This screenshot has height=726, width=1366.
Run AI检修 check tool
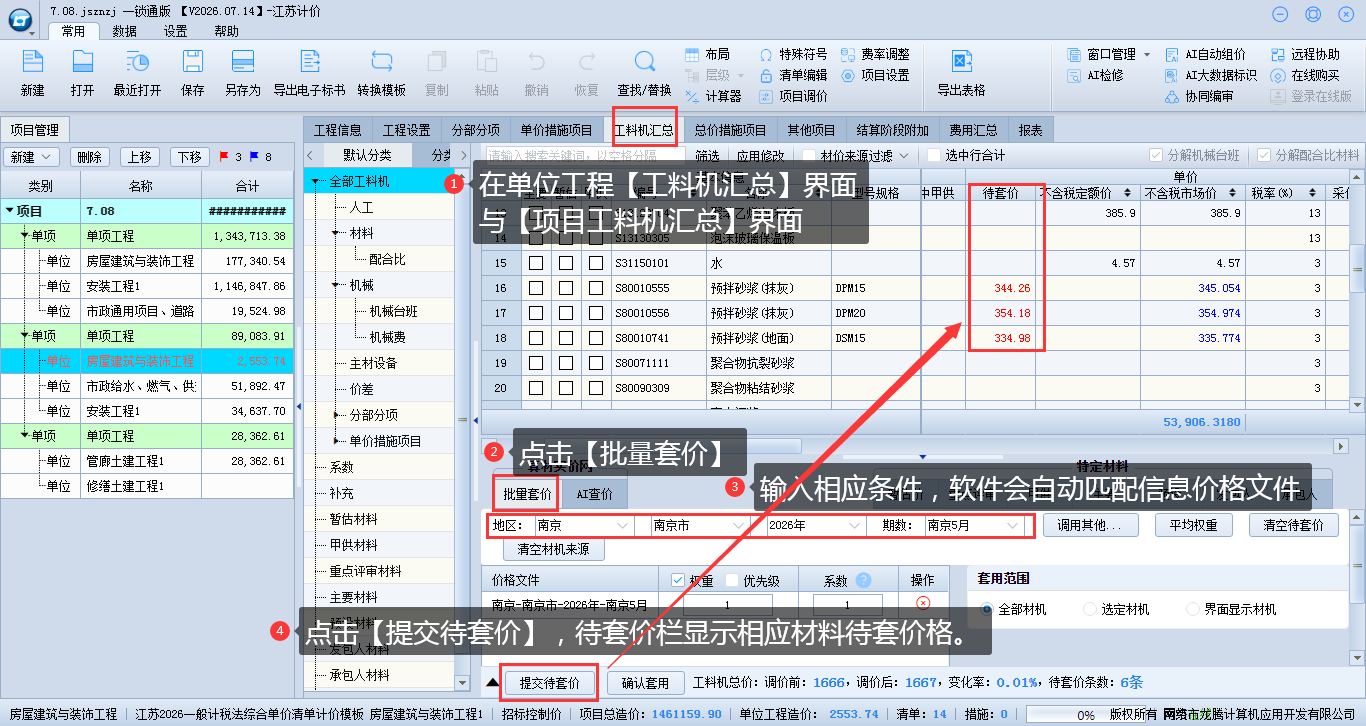pyautogui.click(x=1096, y=75)
